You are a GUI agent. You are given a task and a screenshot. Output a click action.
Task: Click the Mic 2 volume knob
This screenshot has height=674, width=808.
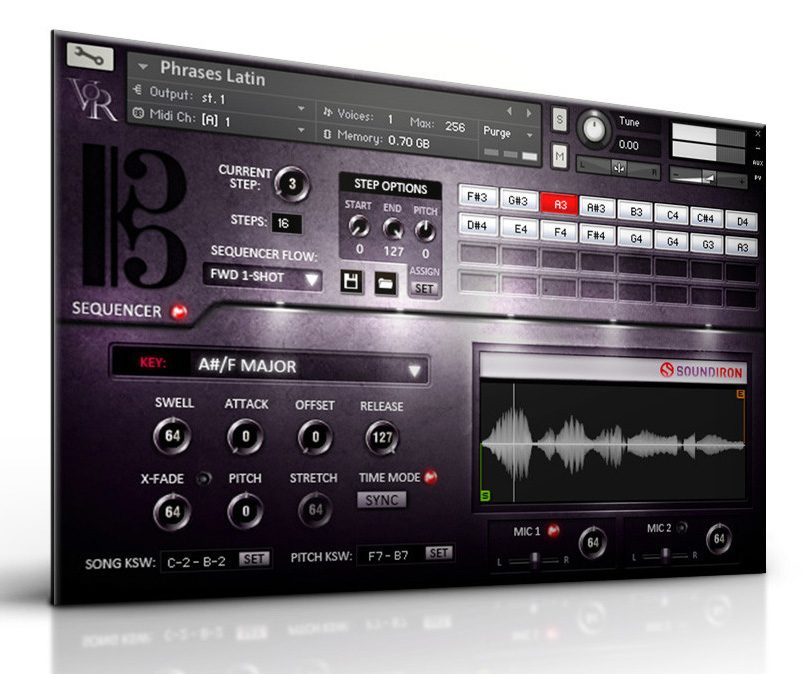pyautogui.click(x=718, y=539)
